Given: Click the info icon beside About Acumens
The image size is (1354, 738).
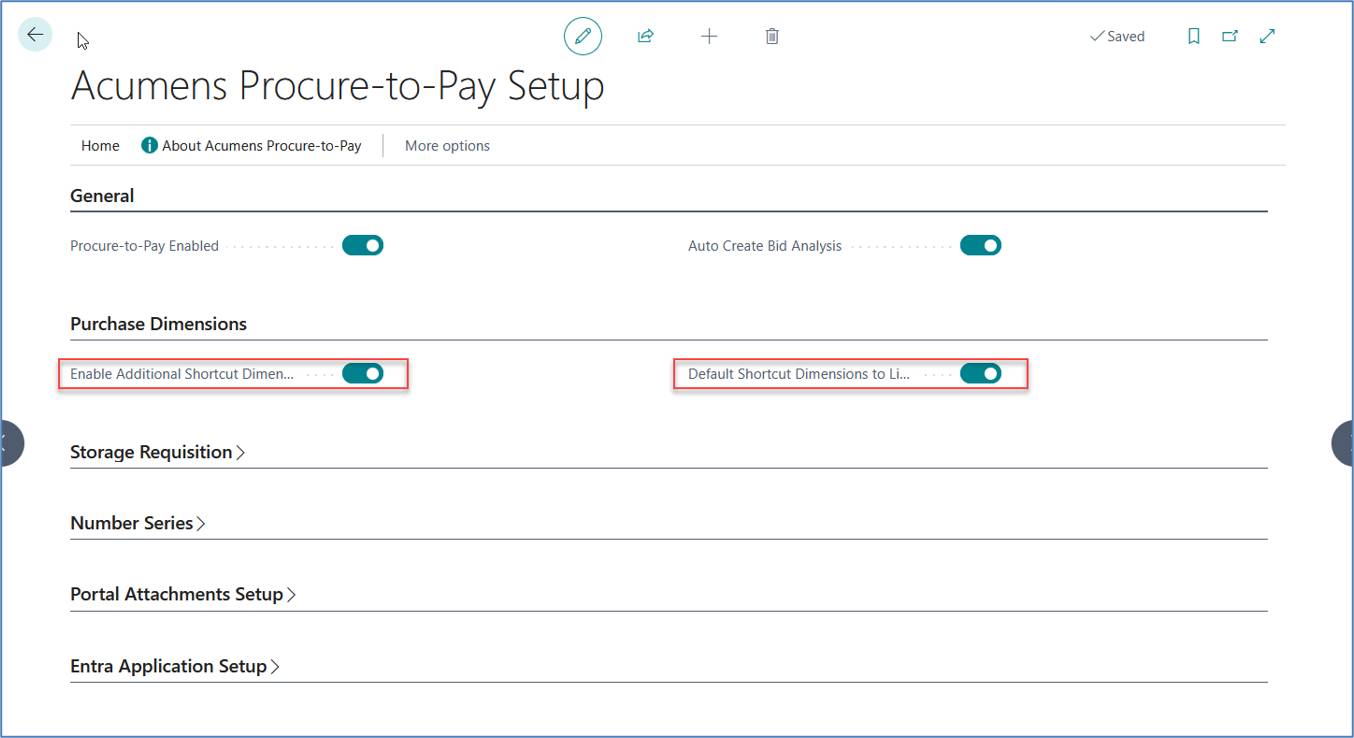Looking at the screenshot, I should pyautogui.click(x=149, y=145).
